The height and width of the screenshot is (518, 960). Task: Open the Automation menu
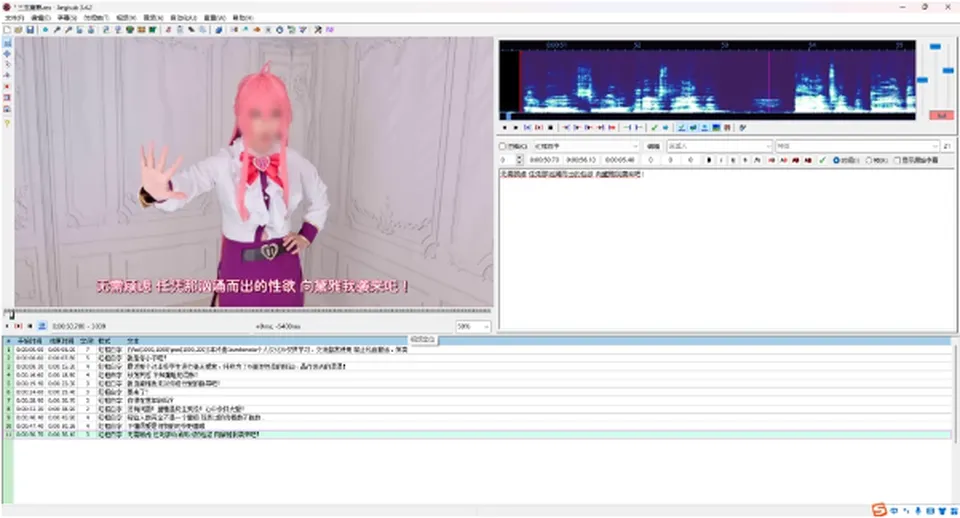point(184,18)
